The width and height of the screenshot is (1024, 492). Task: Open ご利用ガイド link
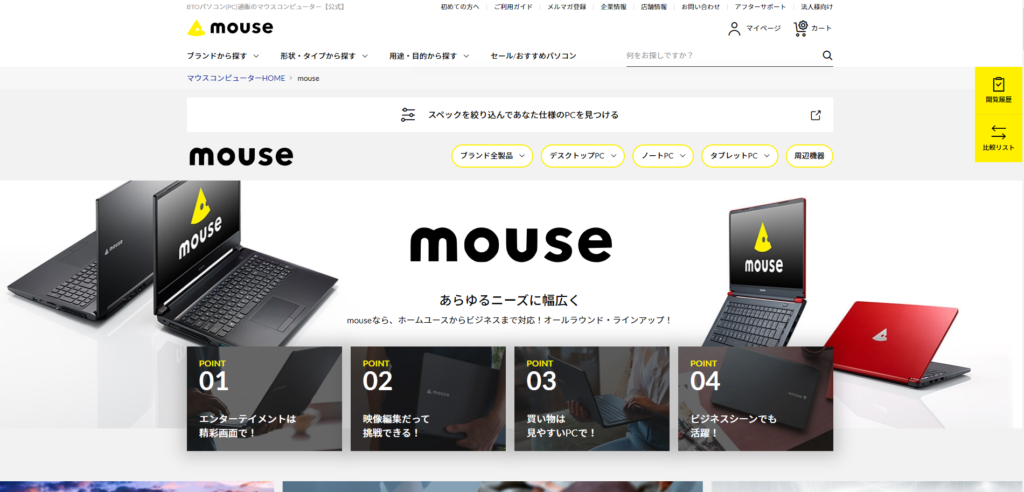513,7
